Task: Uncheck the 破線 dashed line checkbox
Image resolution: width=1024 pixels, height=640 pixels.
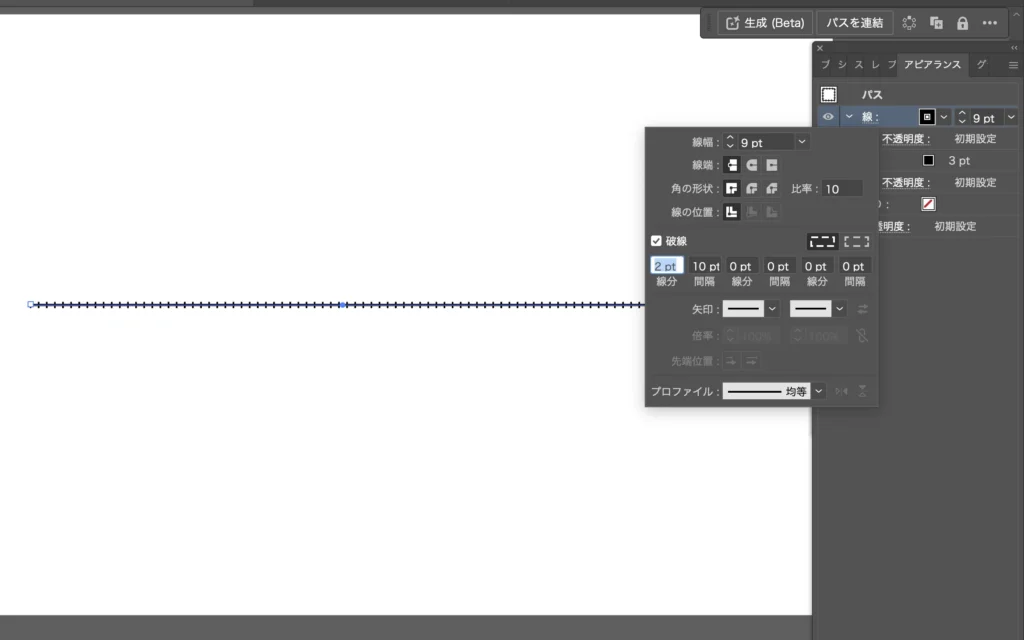Action: [656, 241]
